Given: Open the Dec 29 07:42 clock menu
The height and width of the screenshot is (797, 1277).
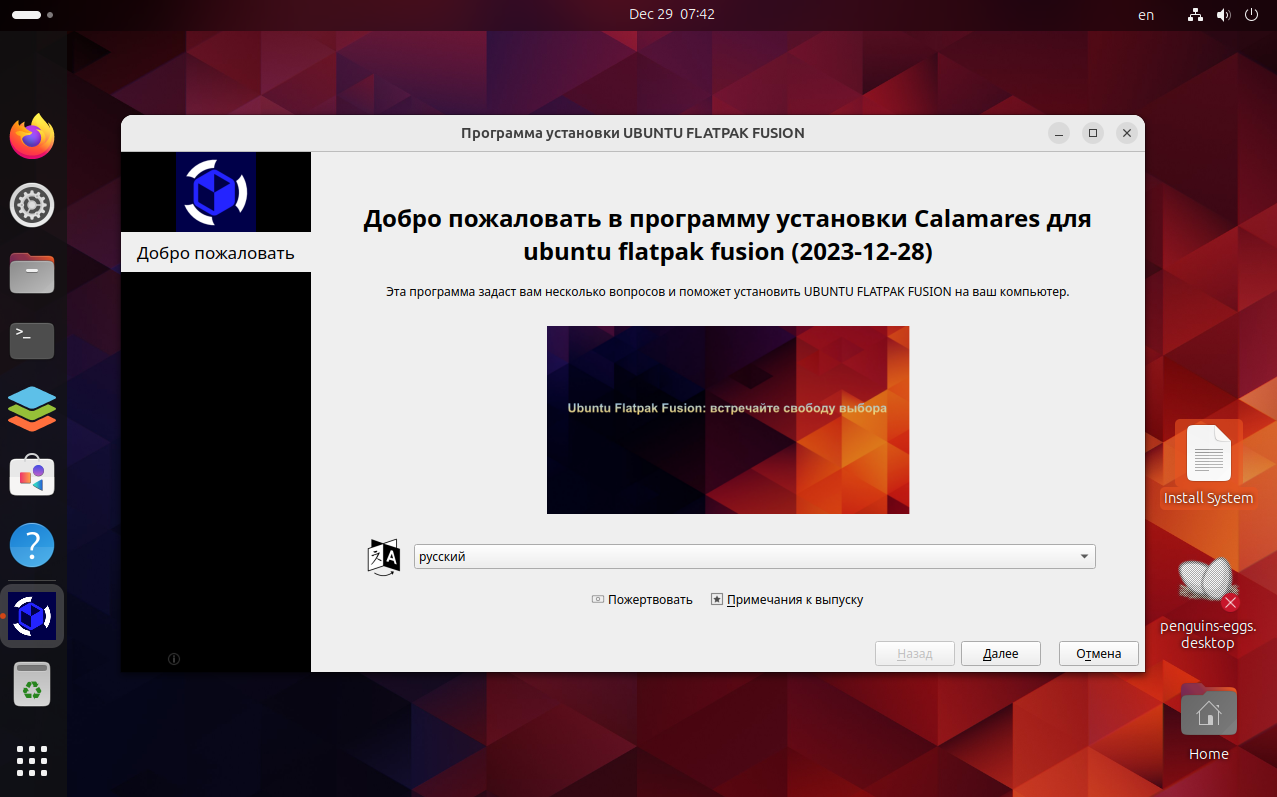Looking at the screenshot, I should click(672, 14).
